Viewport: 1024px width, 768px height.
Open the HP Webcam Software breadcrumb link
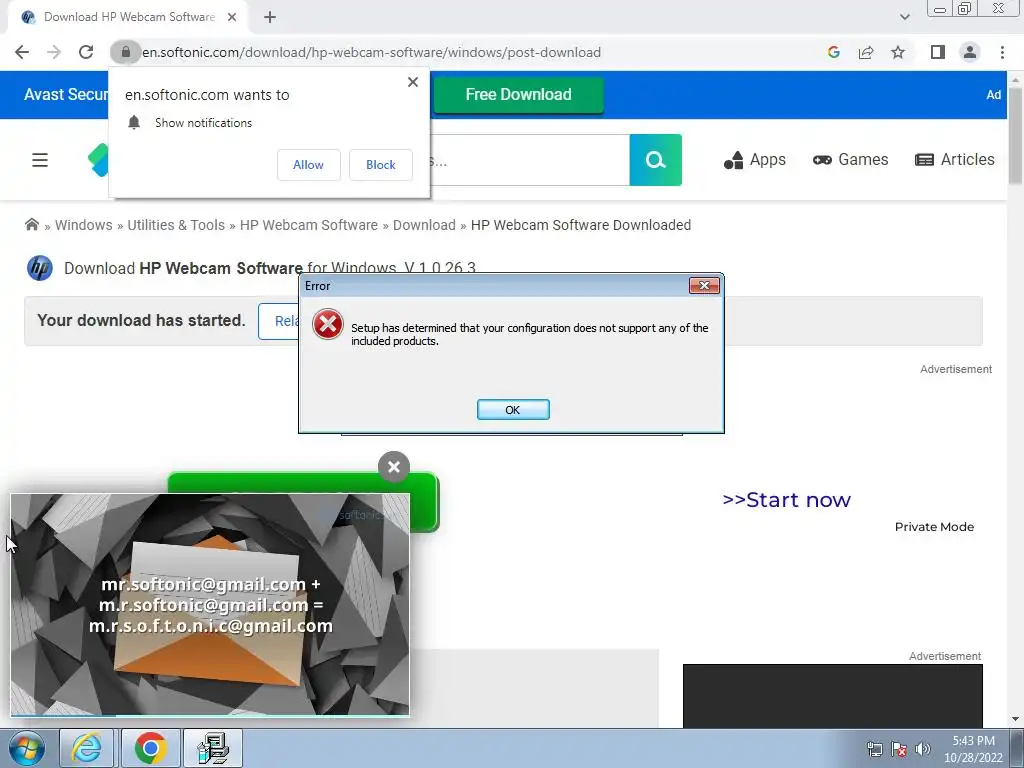309,225
